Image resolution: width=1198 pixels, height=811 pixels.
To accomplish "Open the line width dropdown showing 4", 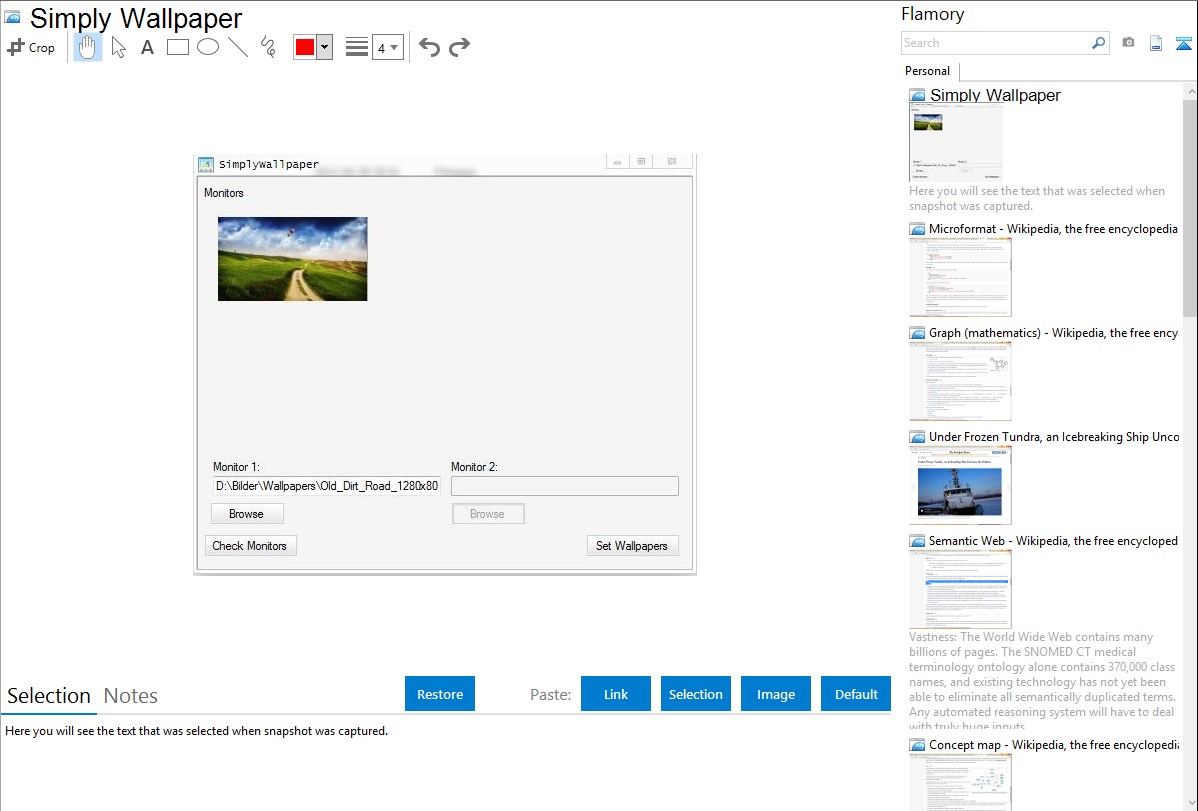I will (x=388, y=48).
